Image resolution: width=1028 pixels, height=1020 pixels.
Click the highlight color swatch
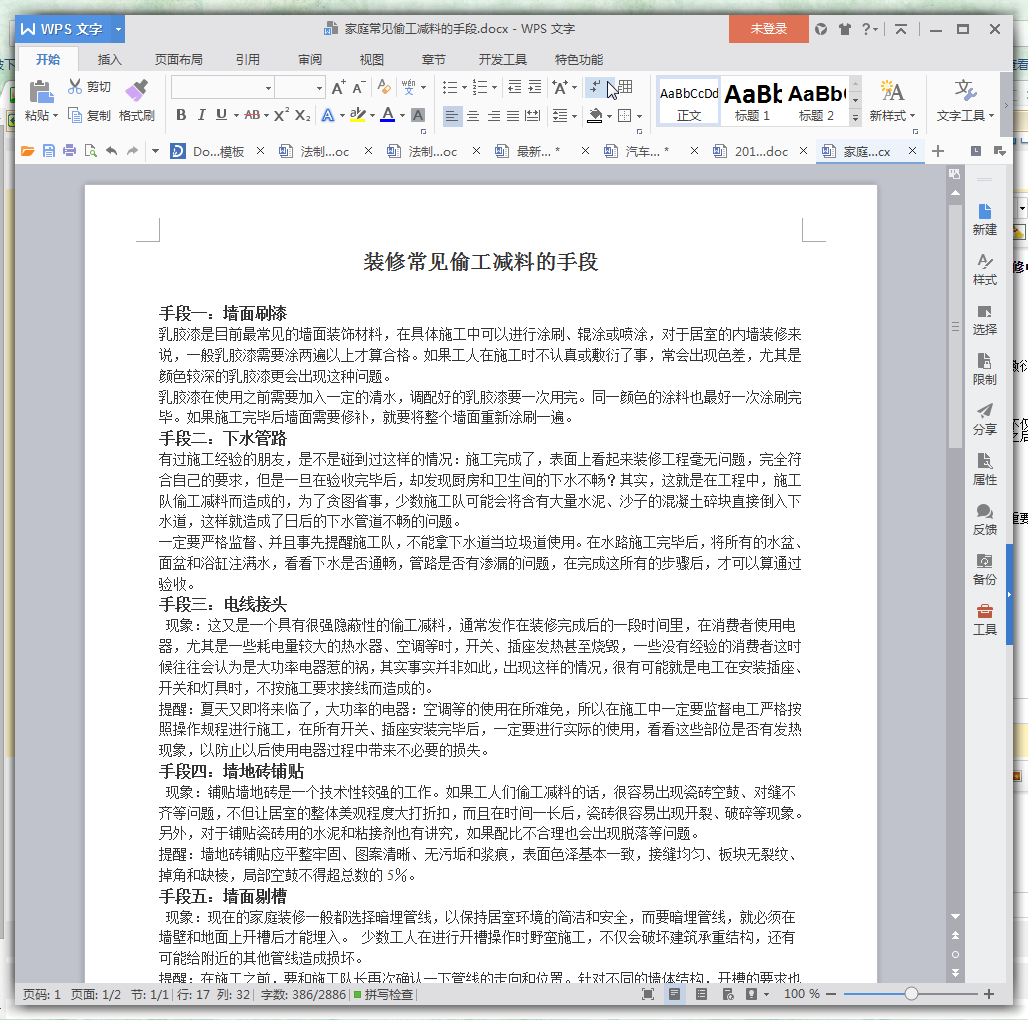click(357, 115)
